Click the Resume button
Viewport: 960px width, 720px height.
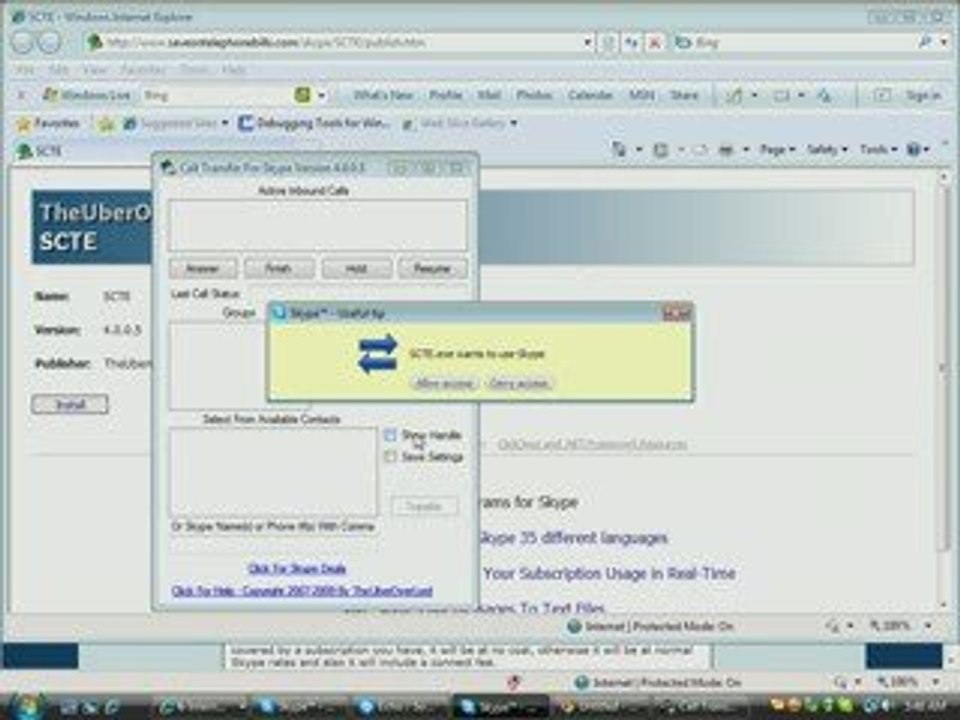(x=432, y=268)
